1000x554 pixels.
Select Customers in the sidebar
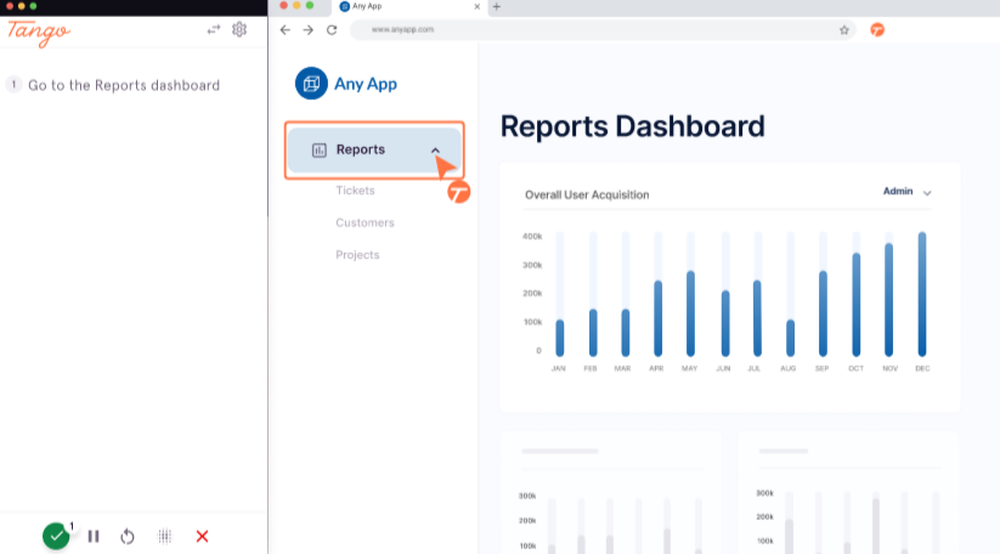(x=365, y=222)
